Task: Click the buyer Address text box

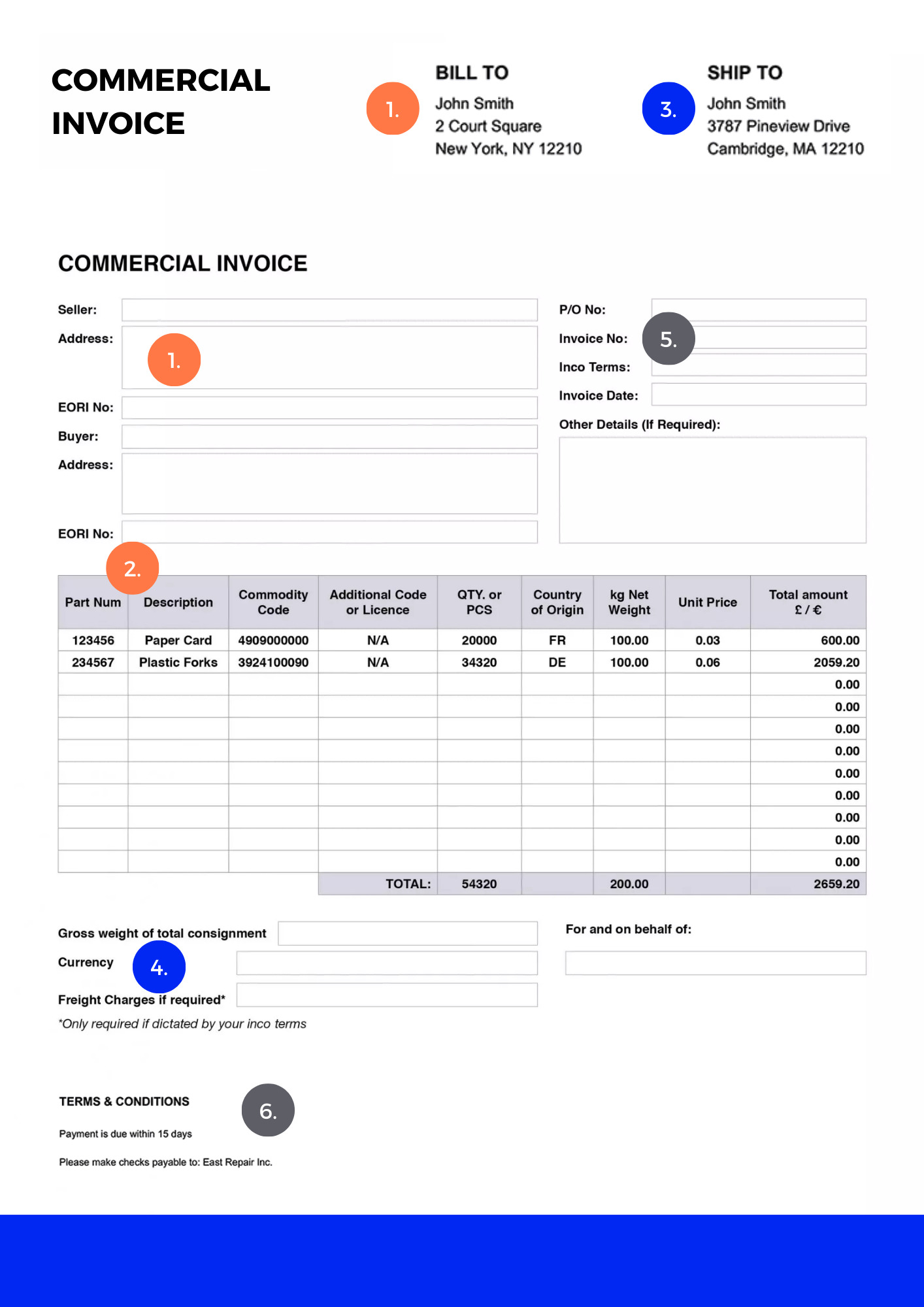Action: tap(329, 484)
